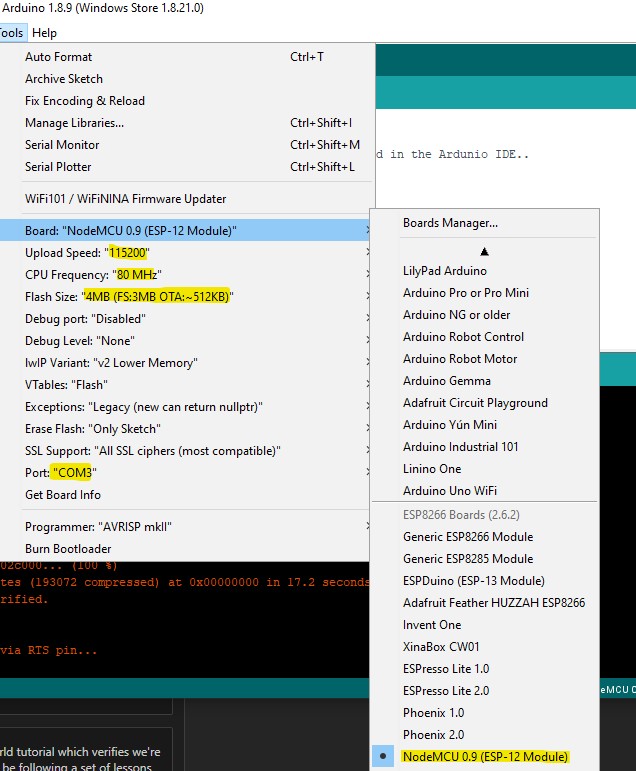The image size is (636, 771).
Task: Select Invent One board
Action: coord(485,625)
